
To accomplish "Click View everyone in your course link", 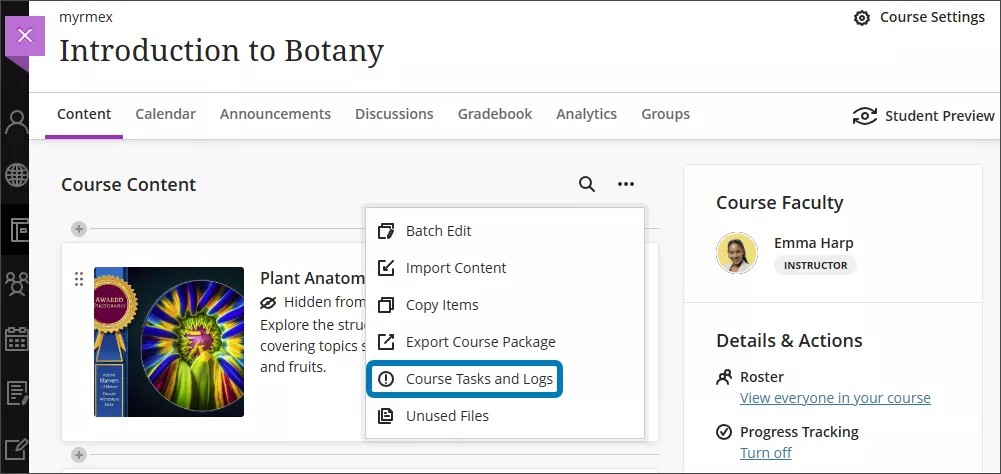I will [835, 398].
